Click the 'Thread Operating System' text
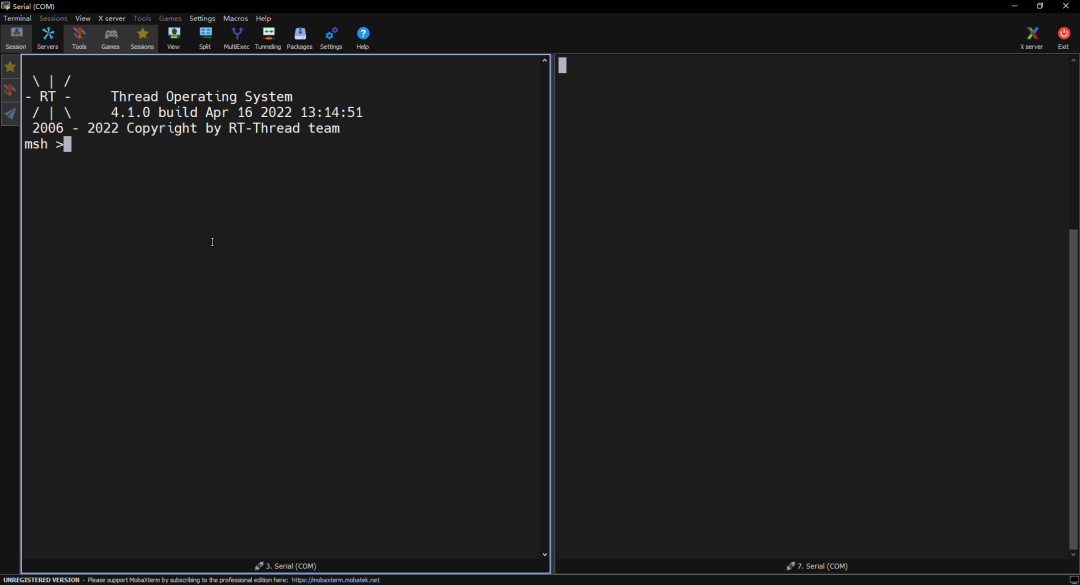This screenshot has width=1080, height=585. pyautogui.click(x=201, y=96)
